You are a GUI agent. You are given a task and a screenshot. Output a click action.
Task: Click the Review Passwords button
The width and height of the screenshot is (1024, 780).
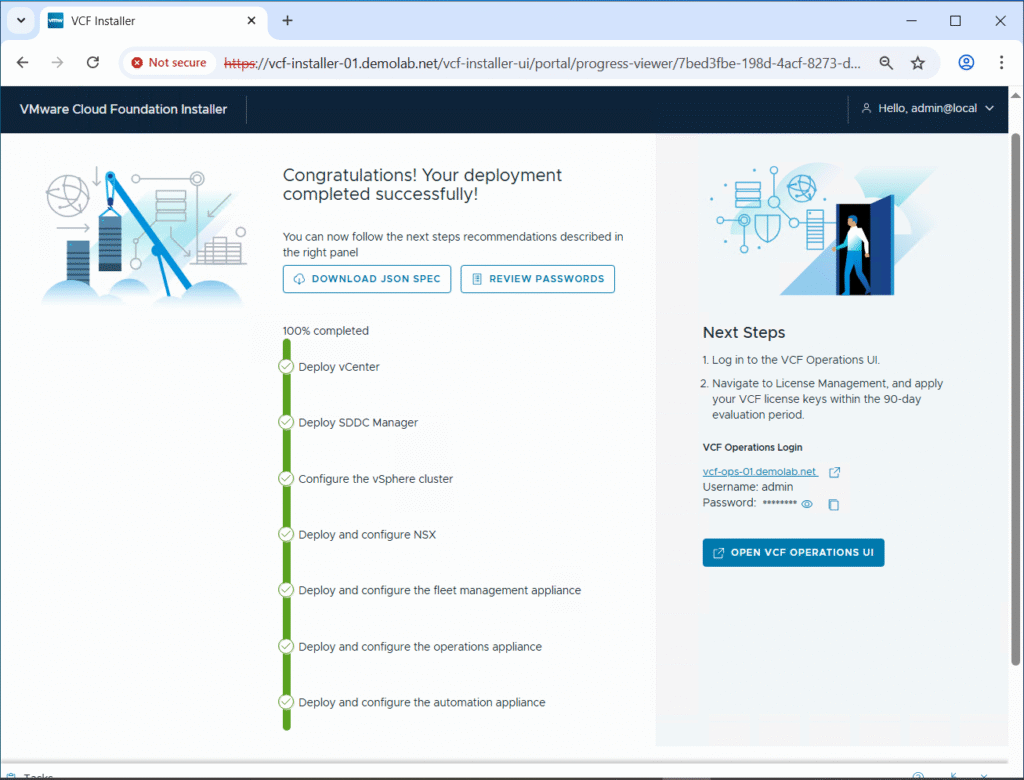(x=537, y=279)
